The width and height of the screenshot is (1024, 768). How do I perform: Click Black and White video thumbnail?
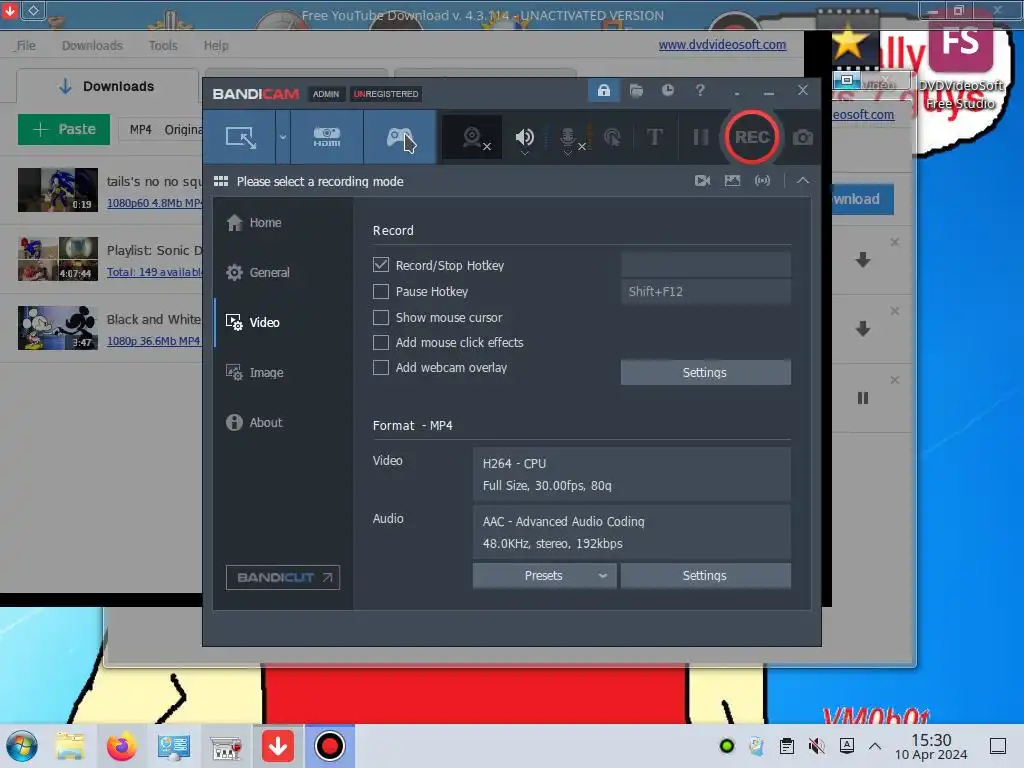[57, 328]
